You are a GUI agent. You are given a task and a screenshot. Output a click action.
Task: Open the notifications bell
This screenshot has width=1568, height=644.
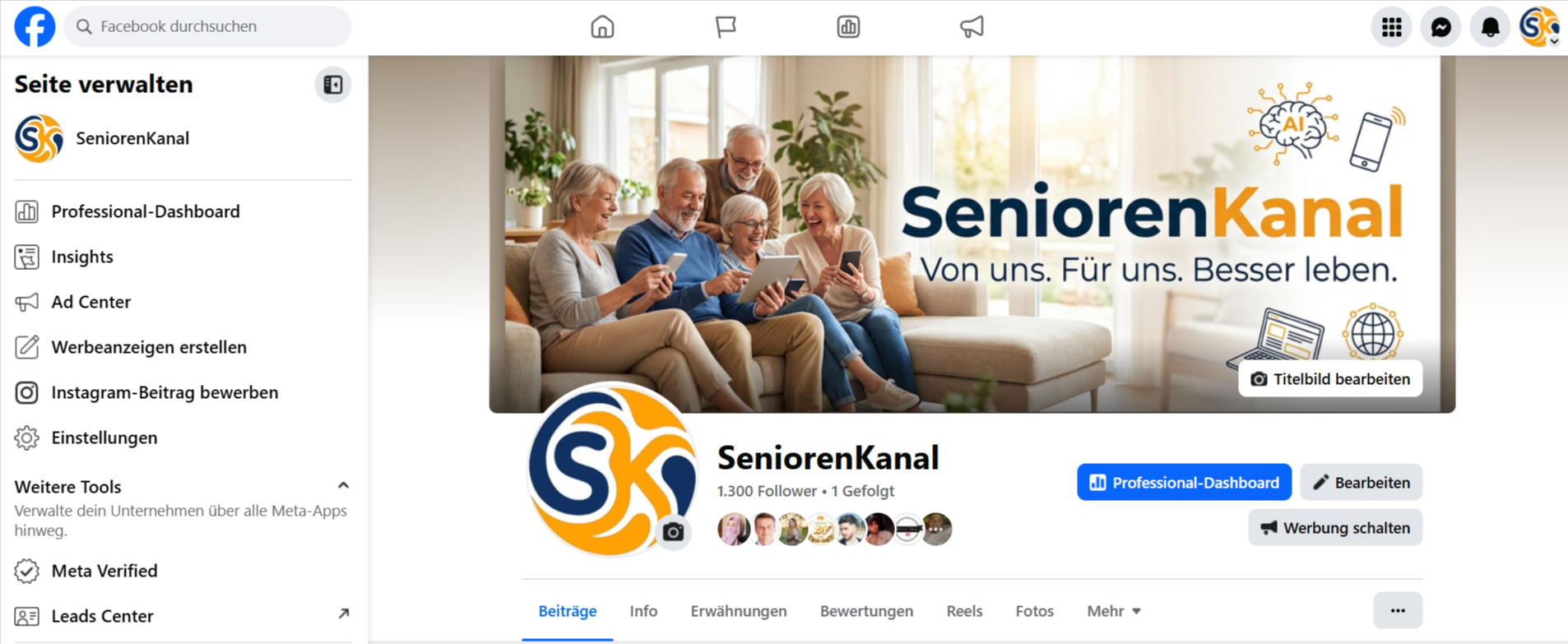point(1490,27)
